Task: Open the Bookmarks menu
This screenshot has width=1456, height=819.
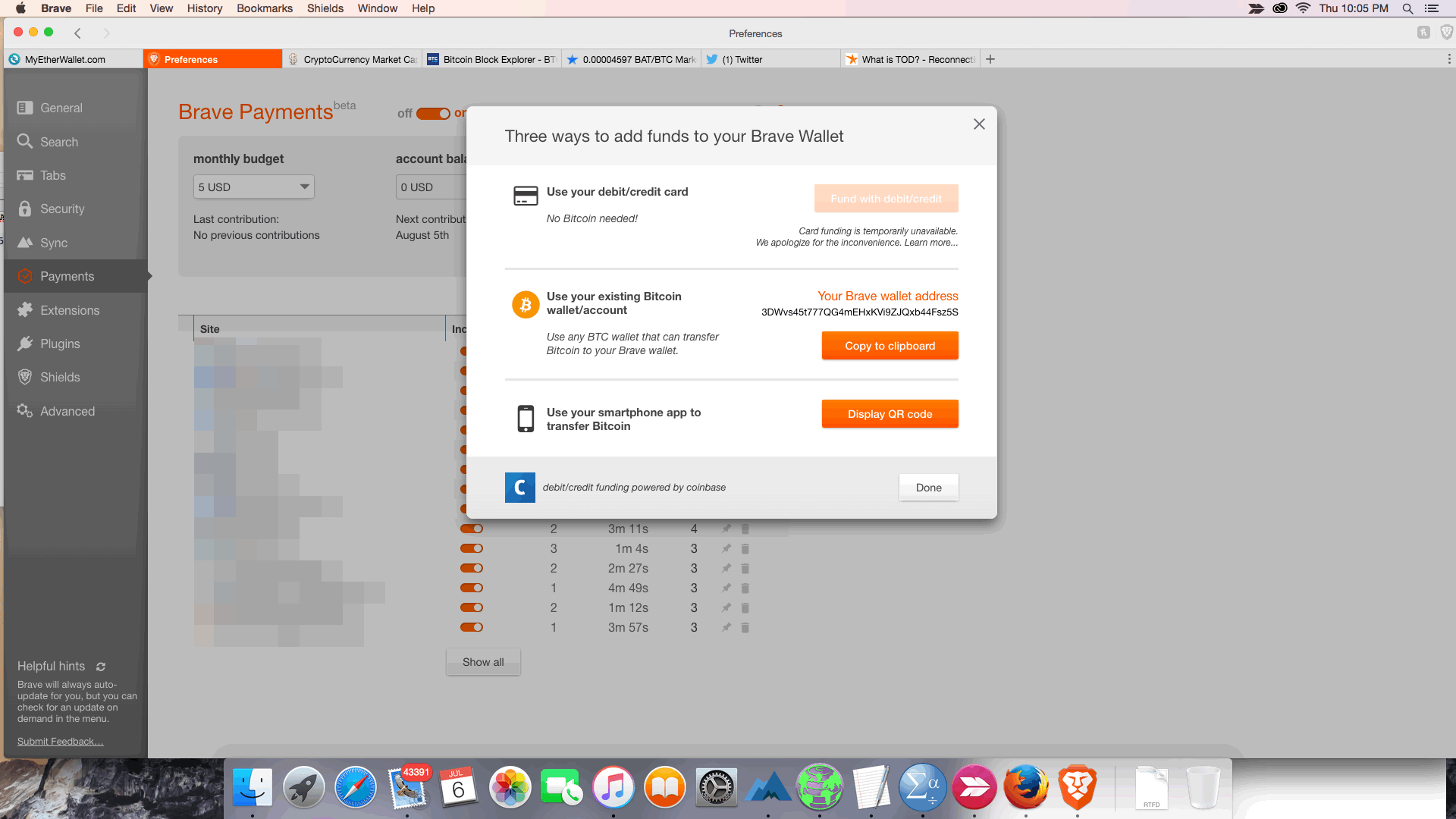Action: click(265, 8)
